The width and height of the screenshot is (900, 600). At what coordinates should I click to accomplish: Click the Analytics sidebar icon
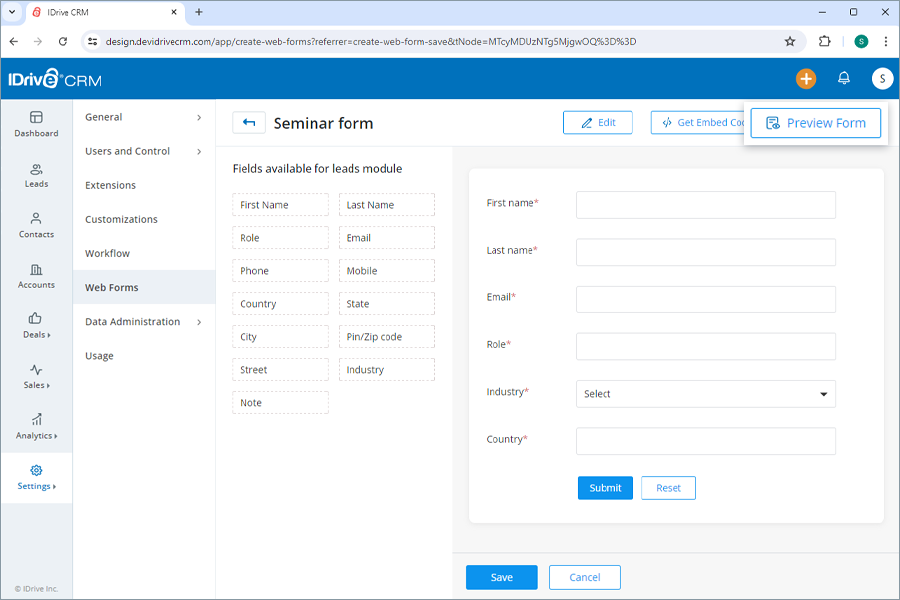[36, 428]
